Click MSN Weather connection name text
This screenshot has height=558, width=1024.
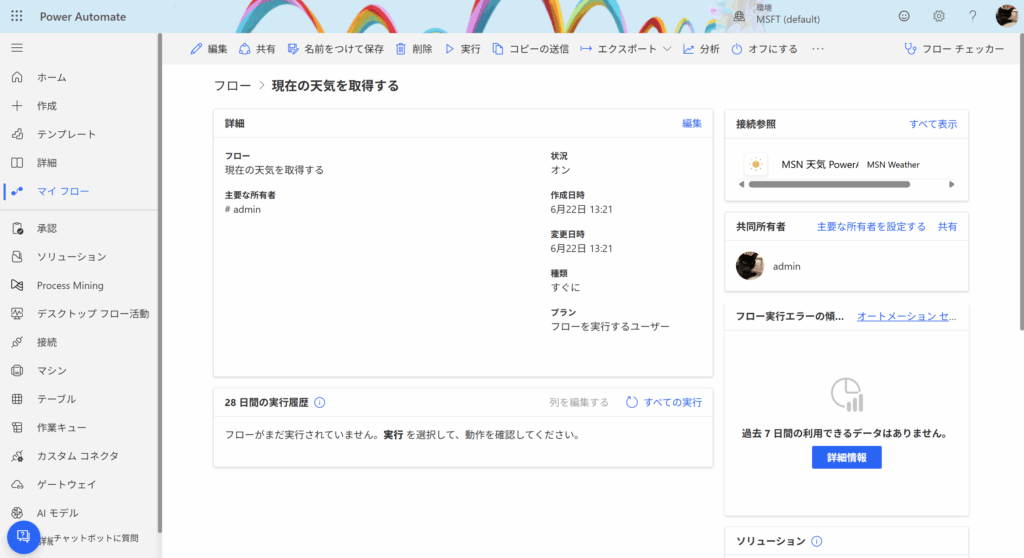coord(893,165)
